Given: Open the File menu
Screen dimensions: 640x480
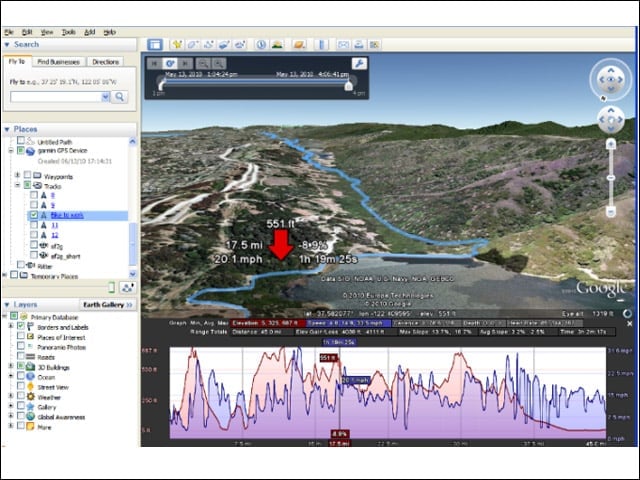Looking at the screenshot, I should coord(9,32).
